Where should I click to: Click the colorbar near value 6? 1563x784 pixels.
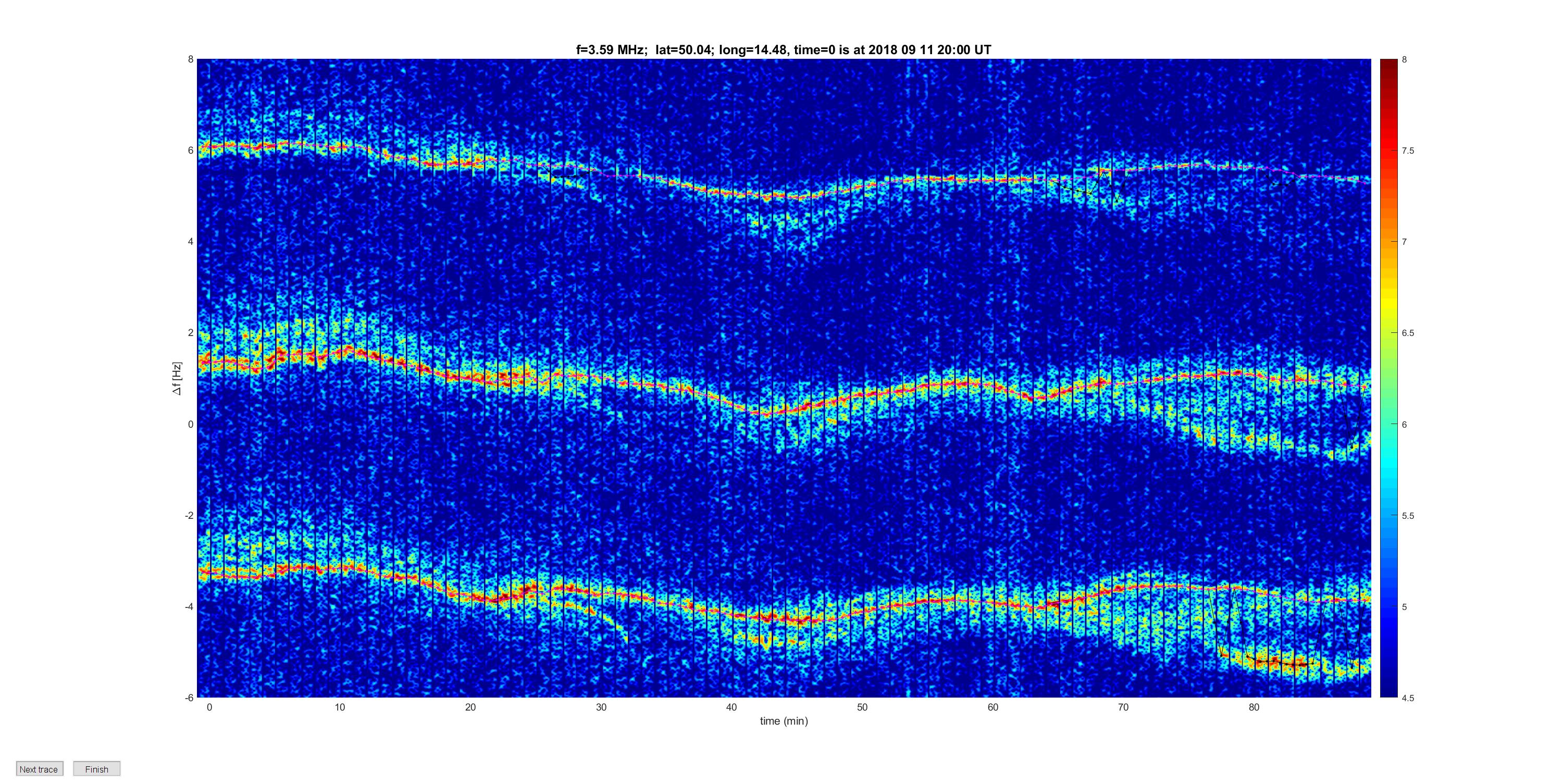(1388, 424)
